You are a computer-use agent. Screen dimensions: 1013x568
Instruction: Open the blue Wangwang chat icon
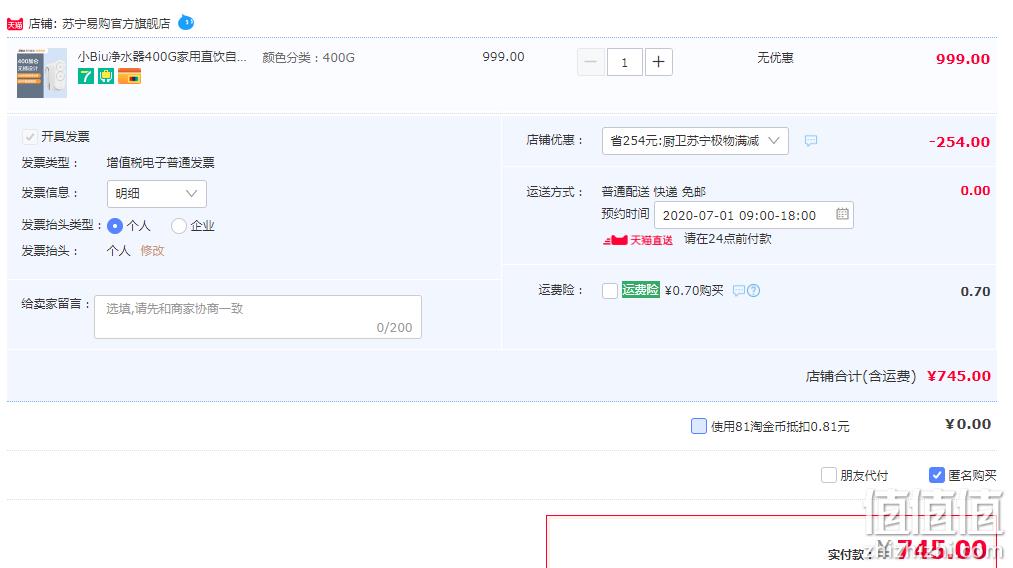186,23
